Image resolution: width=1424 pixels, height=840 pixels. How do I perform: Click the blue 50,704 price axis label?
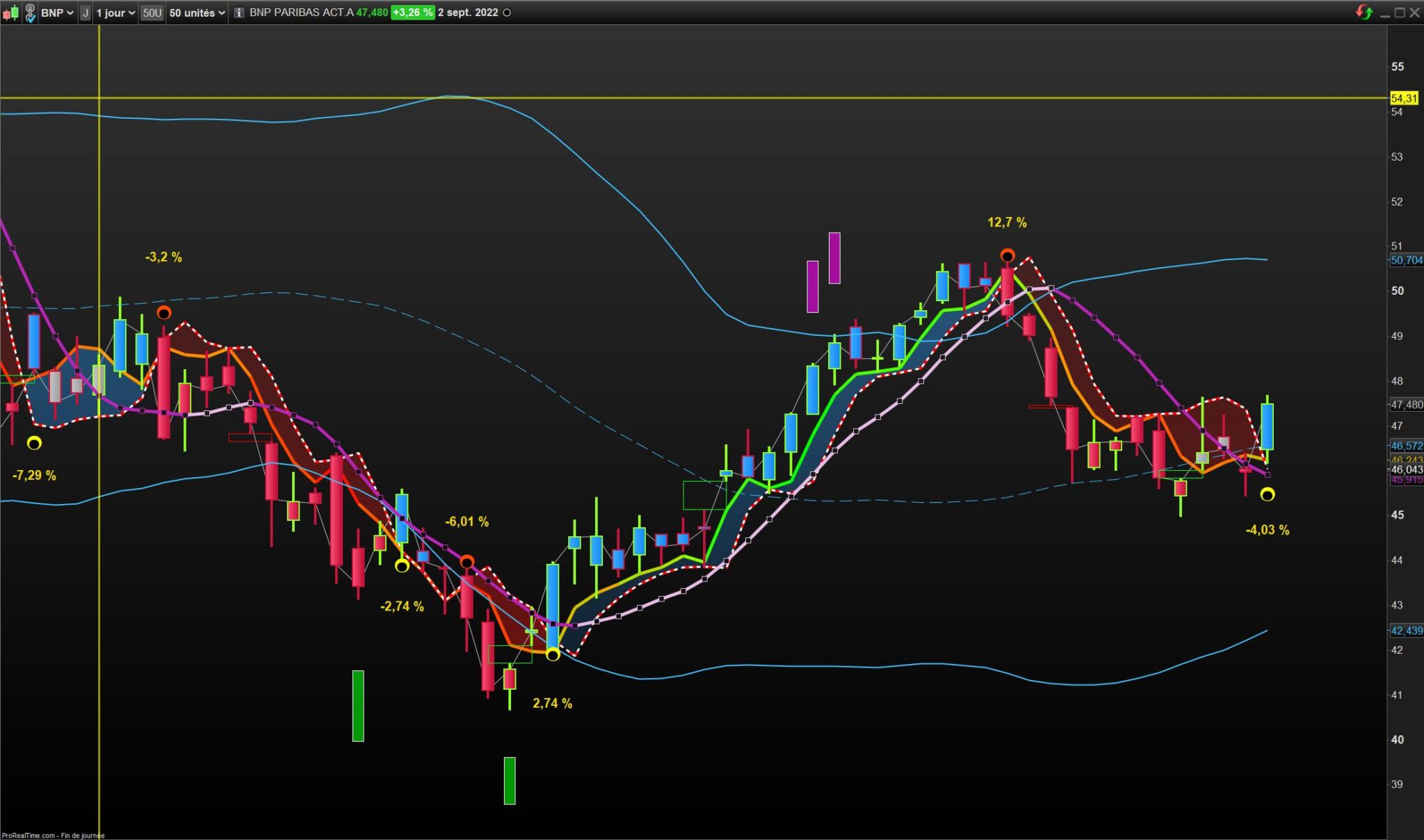[x=1406, y=260]
